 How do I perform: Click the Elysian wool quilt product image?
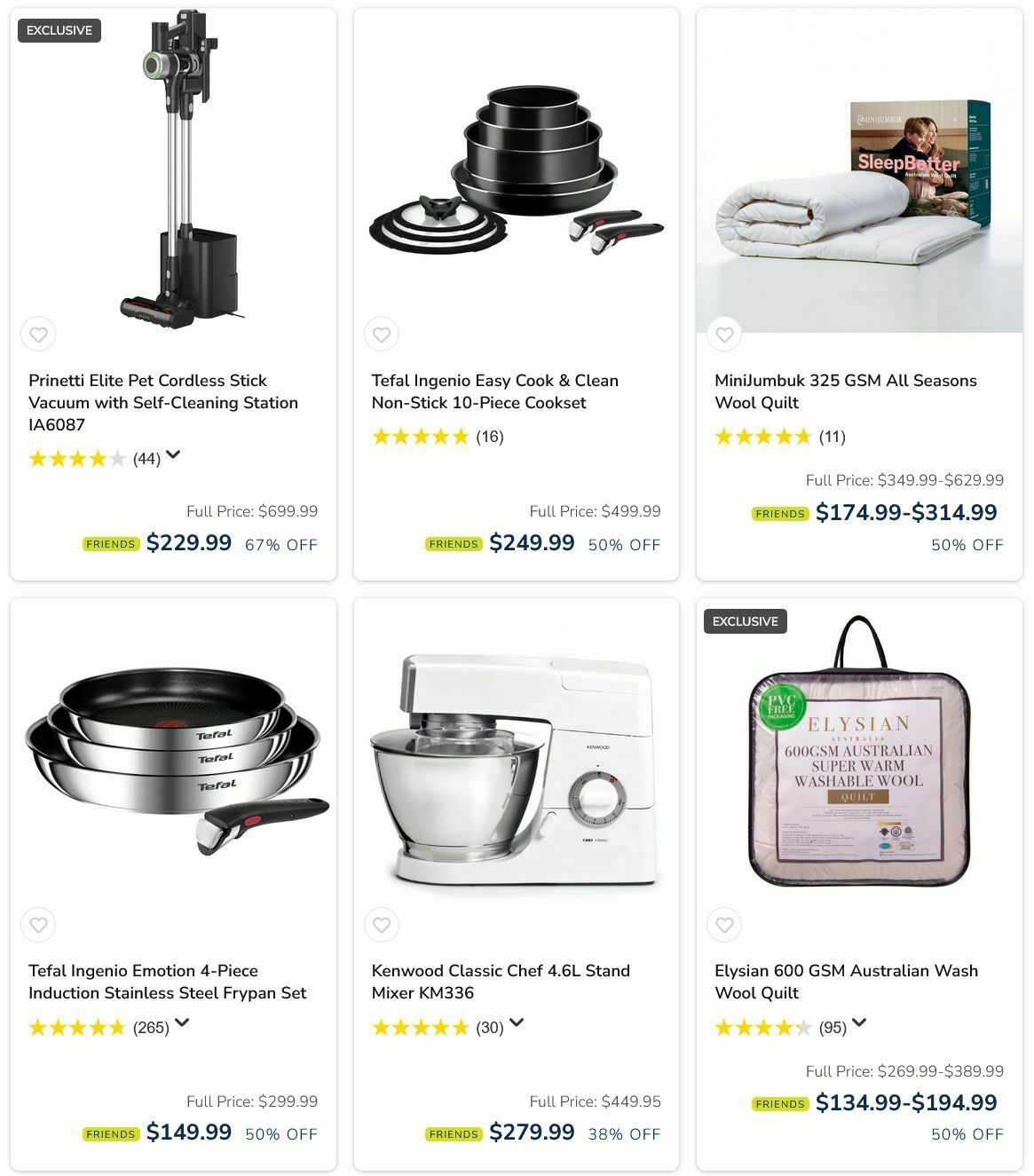click(859, 751)
